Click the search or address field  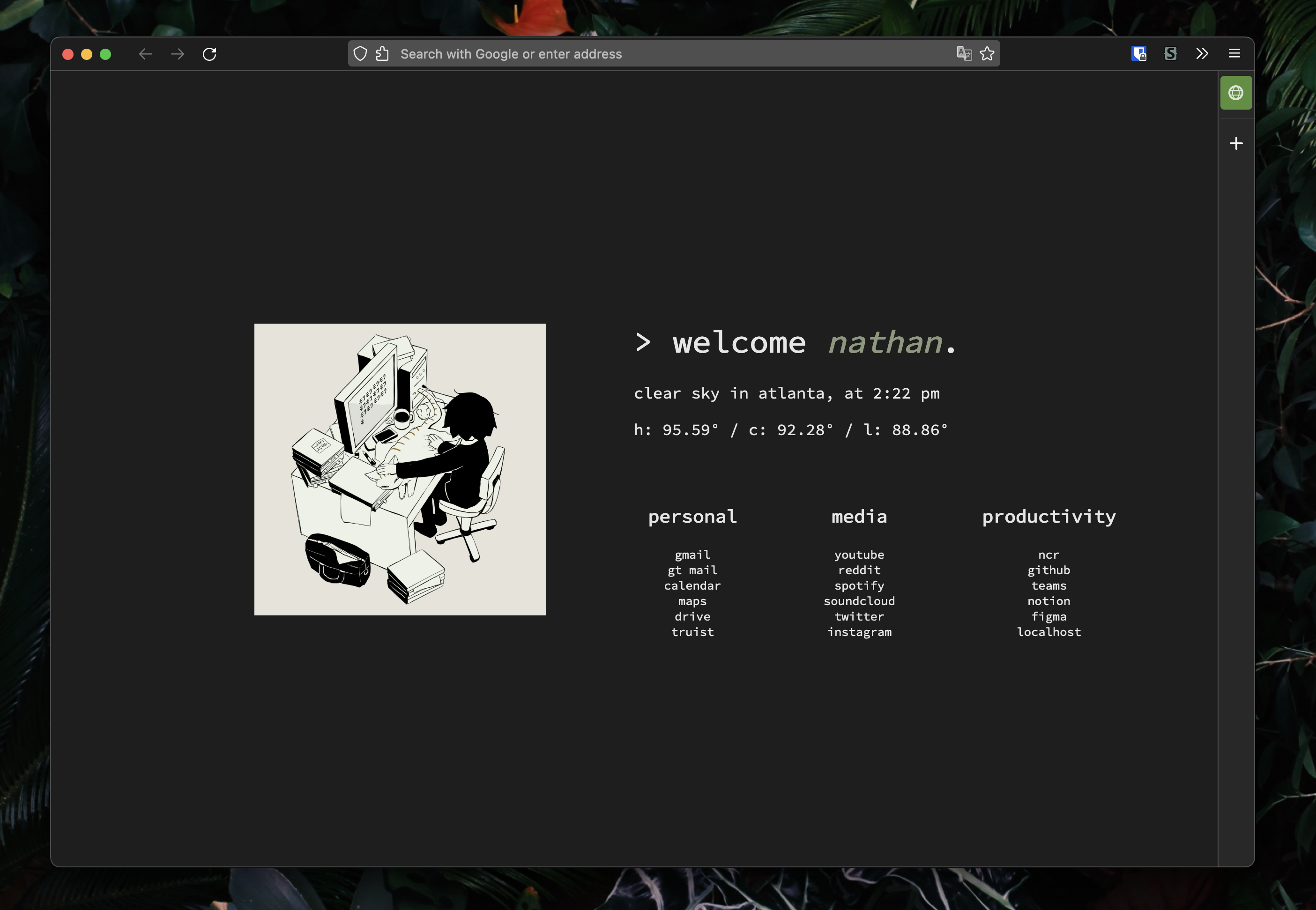tap(656, 53)
